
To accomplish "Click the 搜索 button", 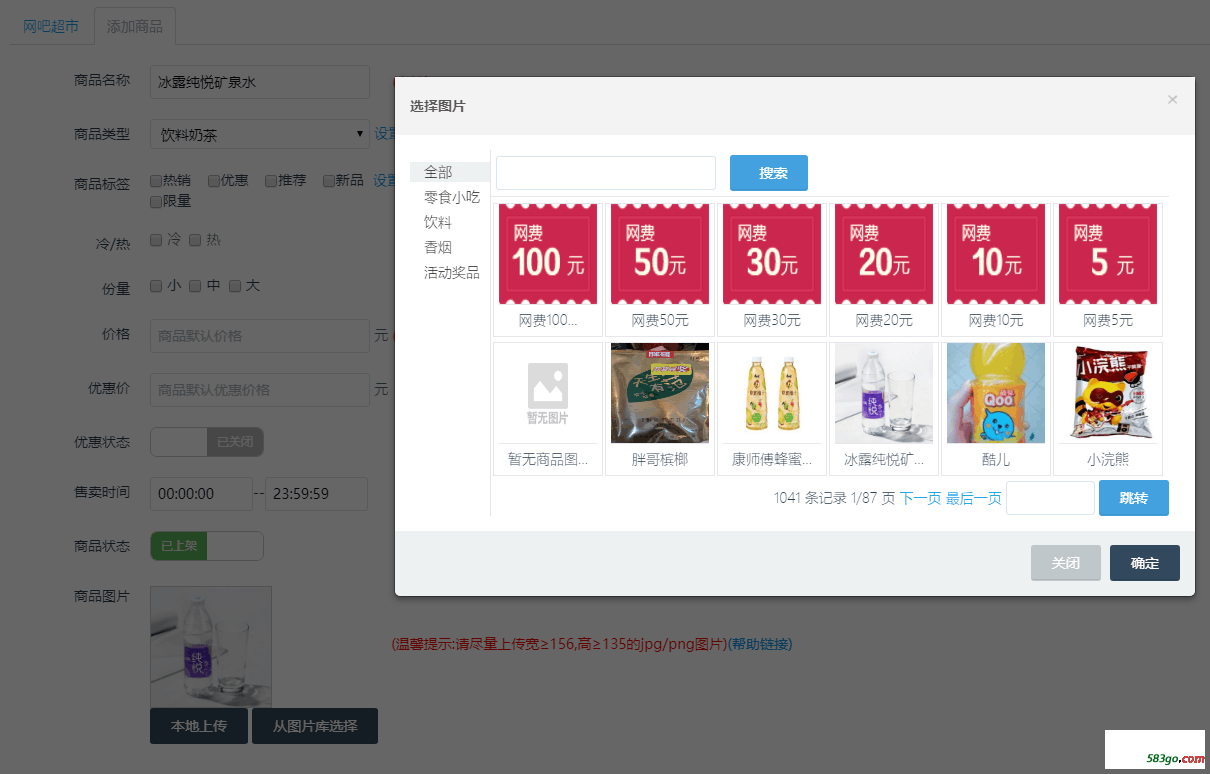I will pyautogui.click(x=768, y=173).
